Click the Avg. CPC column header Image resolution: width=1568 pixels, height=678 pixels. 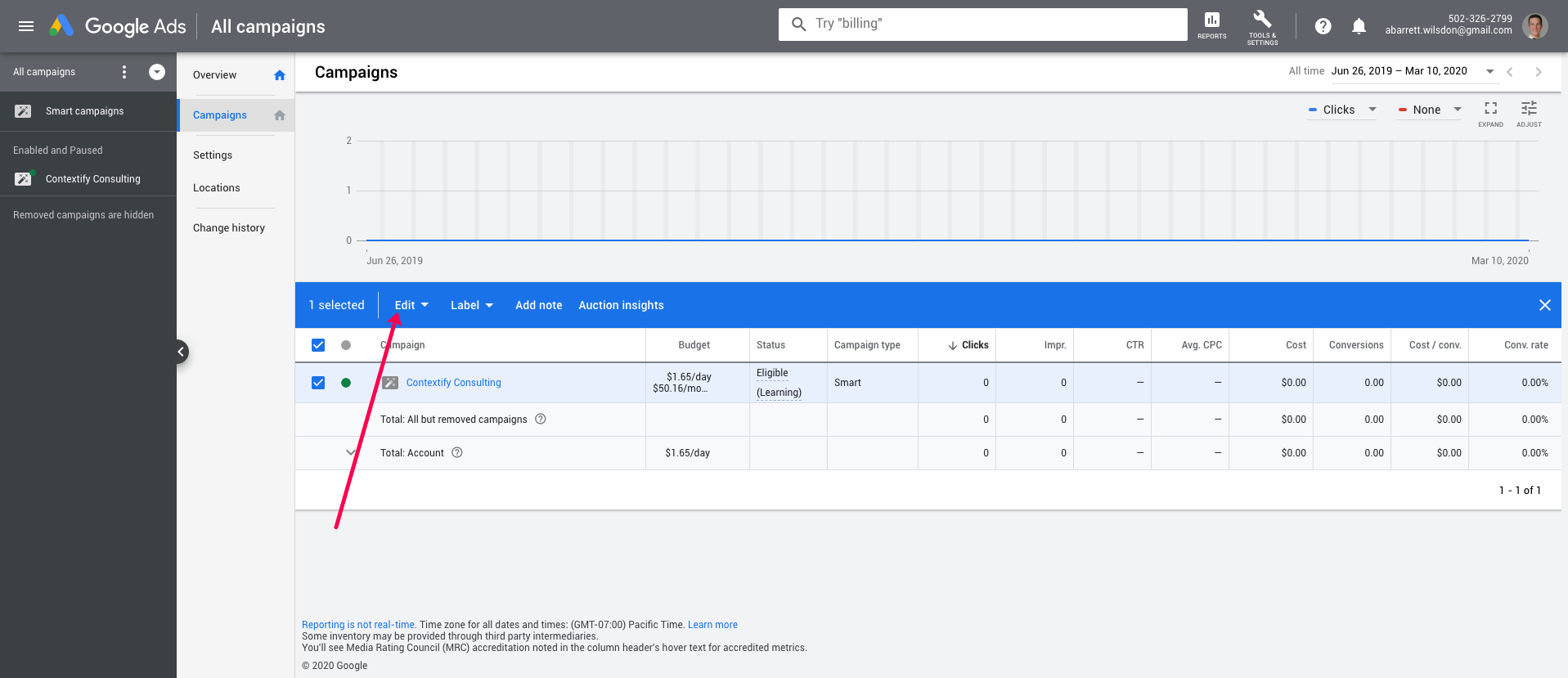point(1202,345)
